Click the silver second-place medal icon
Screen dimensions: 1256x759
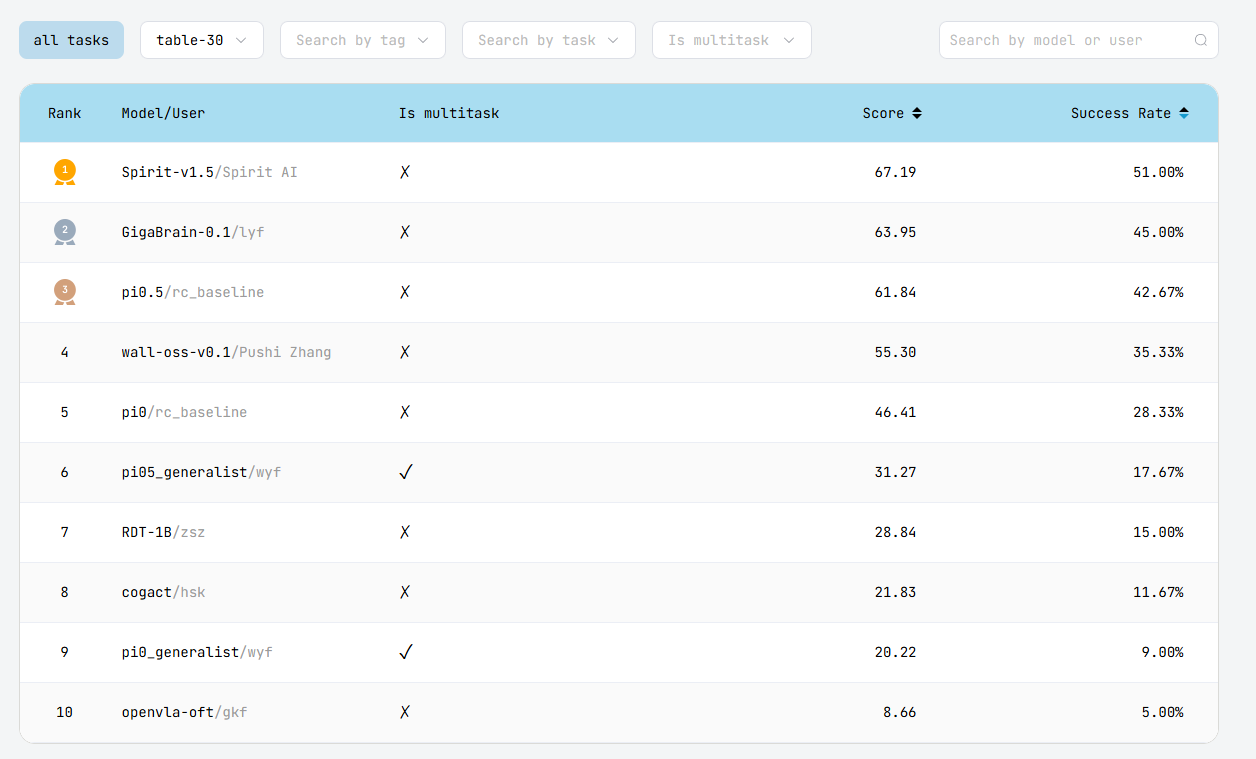pyautogui.click(x=65, y=232)
